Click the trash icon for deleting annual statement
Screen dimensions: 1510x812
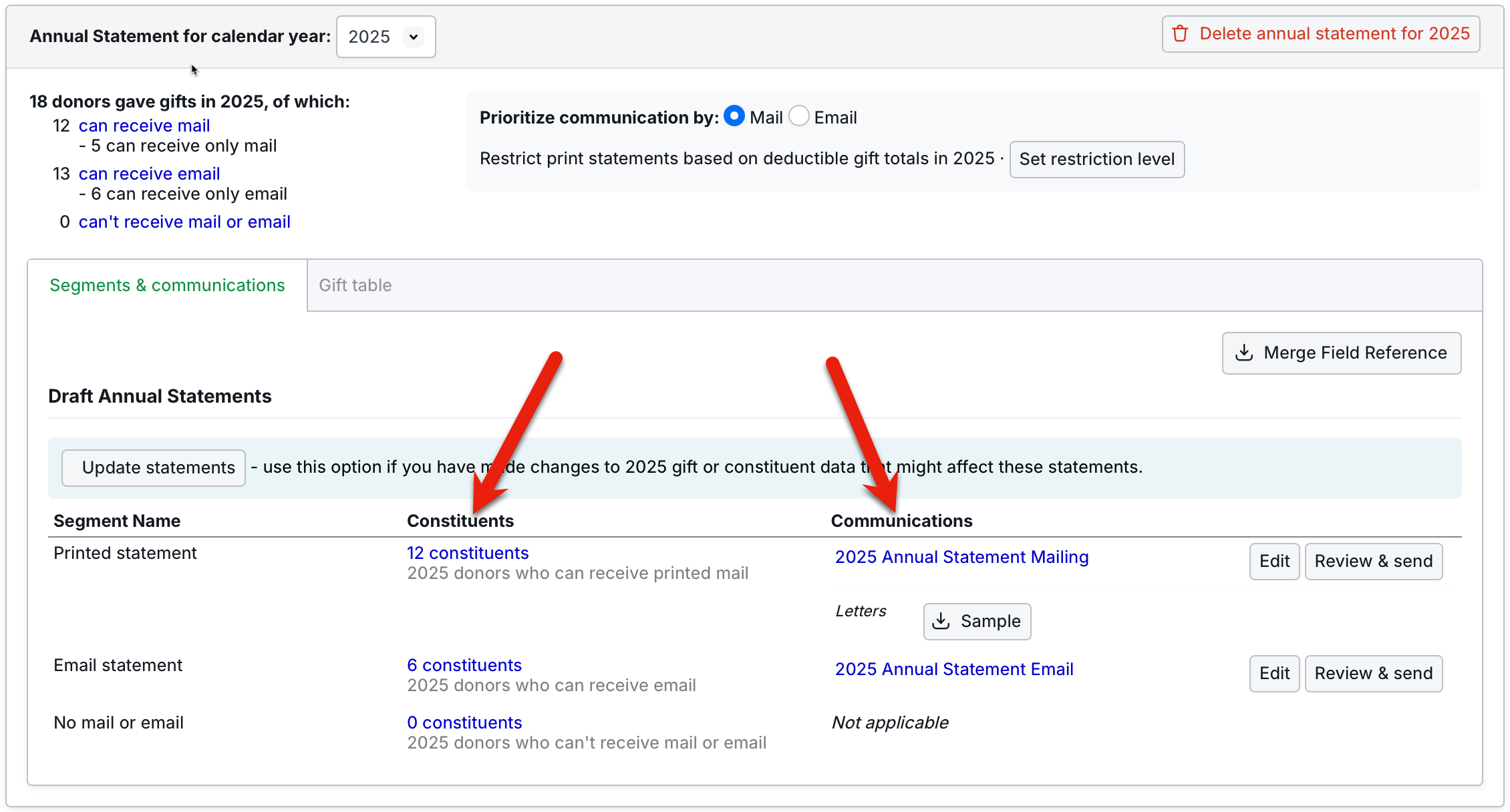coord(1181,33)
